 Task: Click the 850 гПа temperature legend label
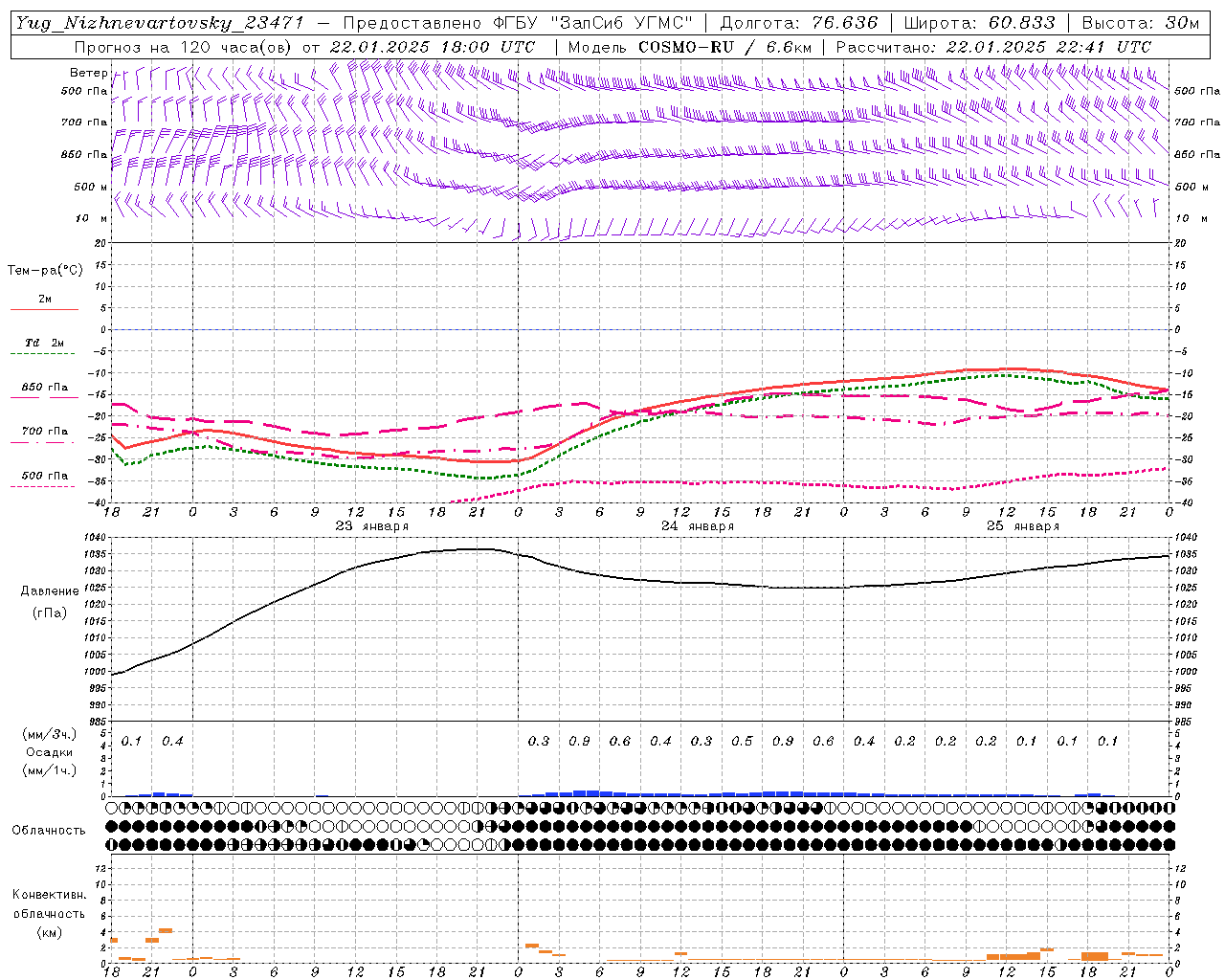pos(45,387)
